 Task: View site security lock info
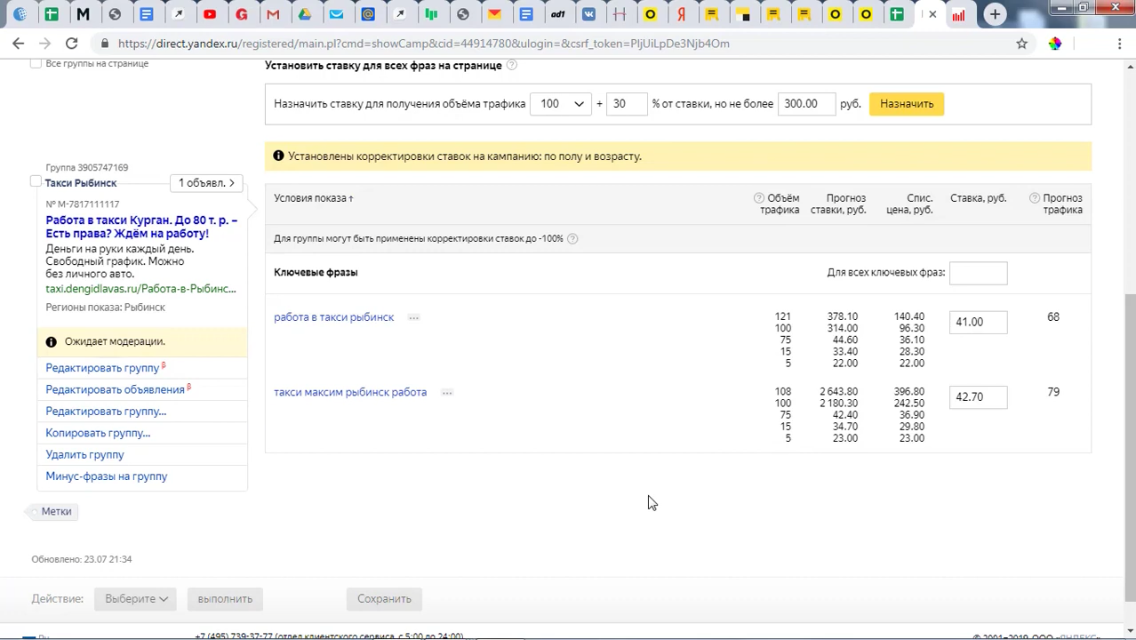coord(104,43)
